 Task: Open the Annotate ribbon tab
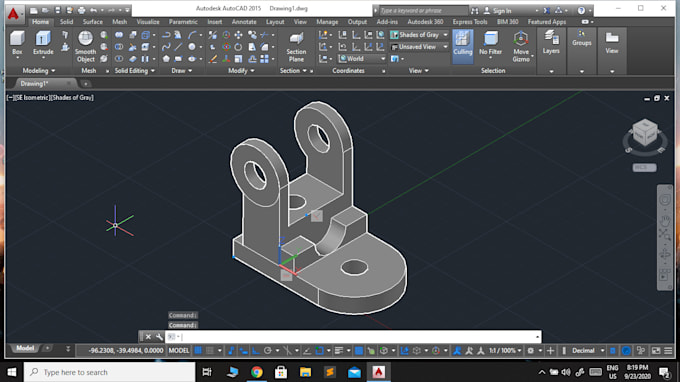pyautogui.click(x=244, y=22)
